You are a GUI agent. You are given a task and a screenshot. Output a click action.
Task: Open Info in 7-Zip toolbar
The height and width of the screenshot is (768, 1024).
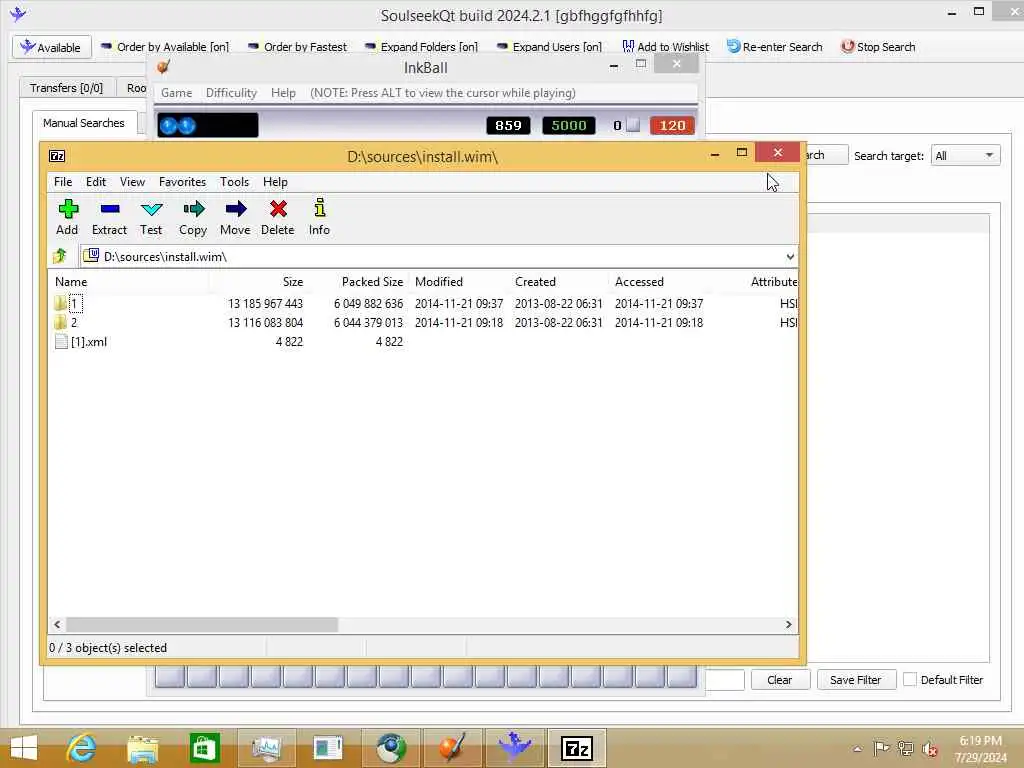[x=319, y=217]
